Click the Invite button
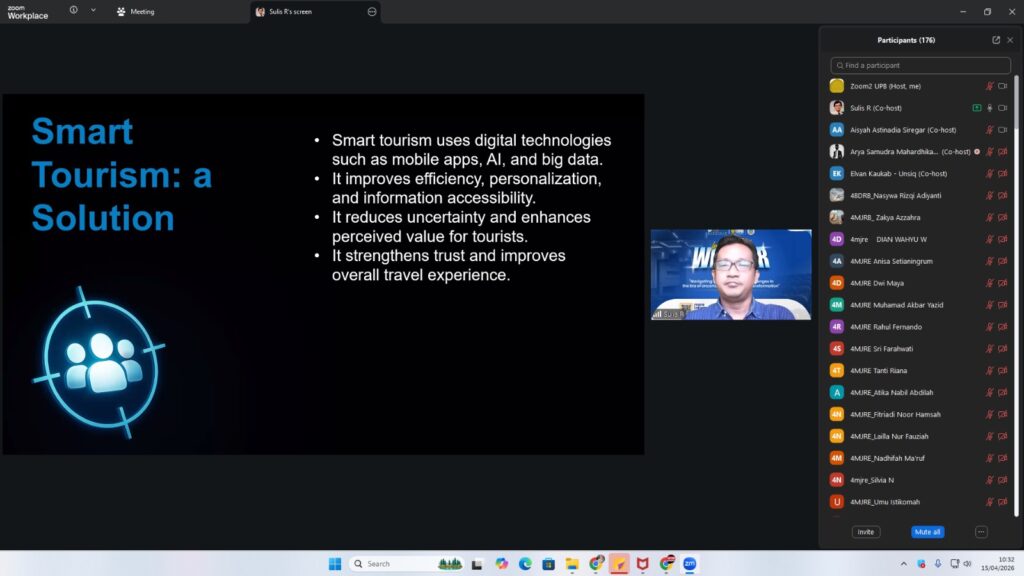 pyautogui.click(x=866, y=532)
